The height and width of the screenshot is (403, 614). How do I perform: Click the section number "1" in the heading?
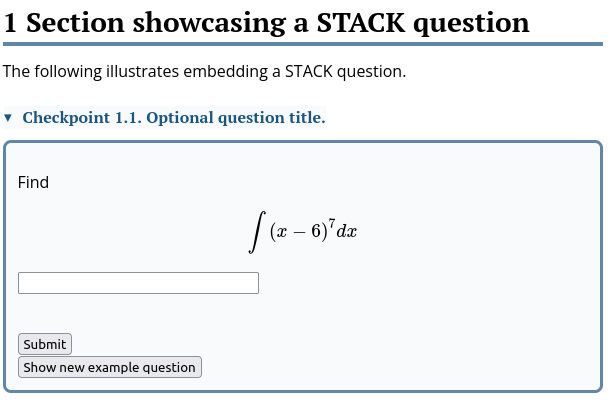(10, 22)
